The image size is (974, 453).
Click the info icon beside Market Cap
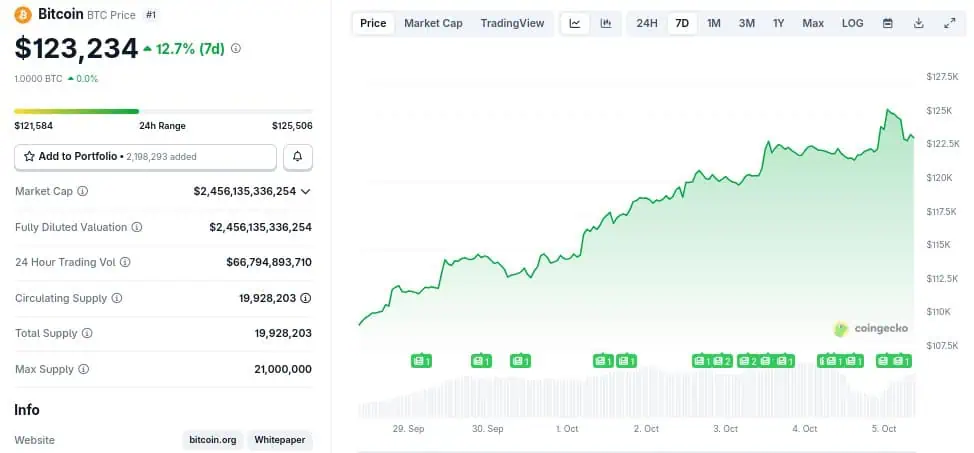point(83,191)
